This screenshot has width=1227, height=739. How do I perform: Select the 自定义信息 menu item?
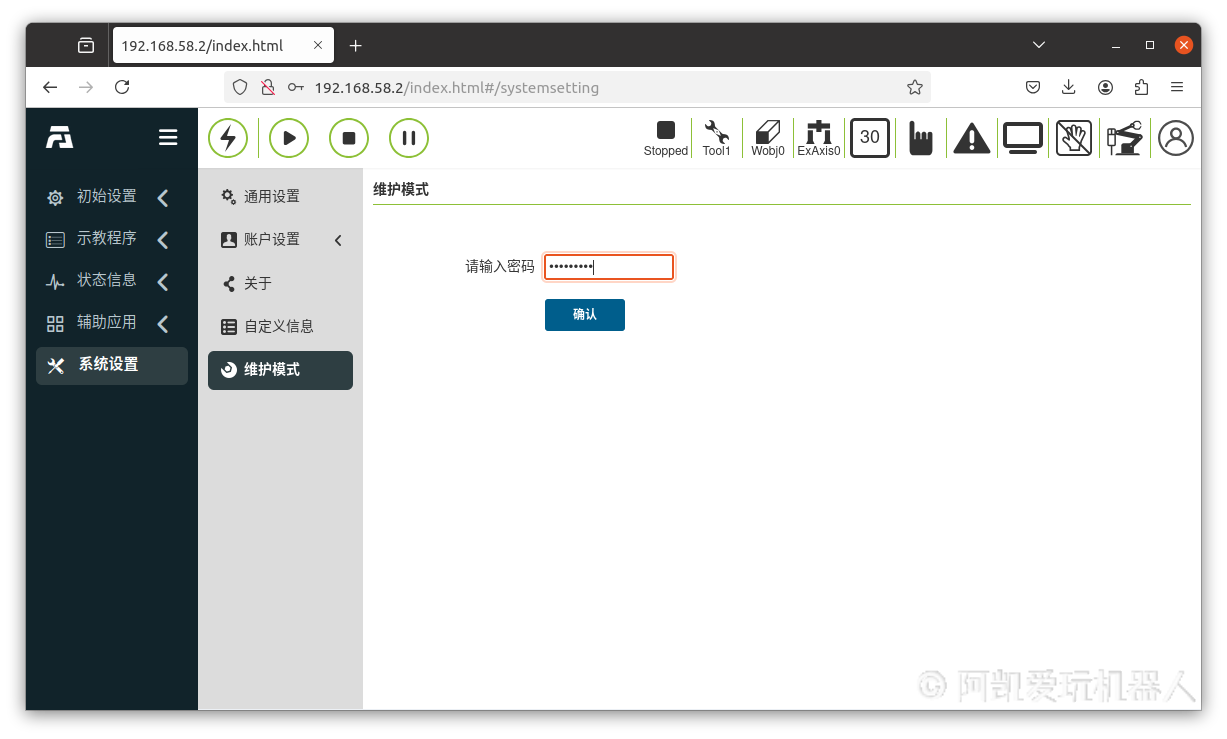278,326
